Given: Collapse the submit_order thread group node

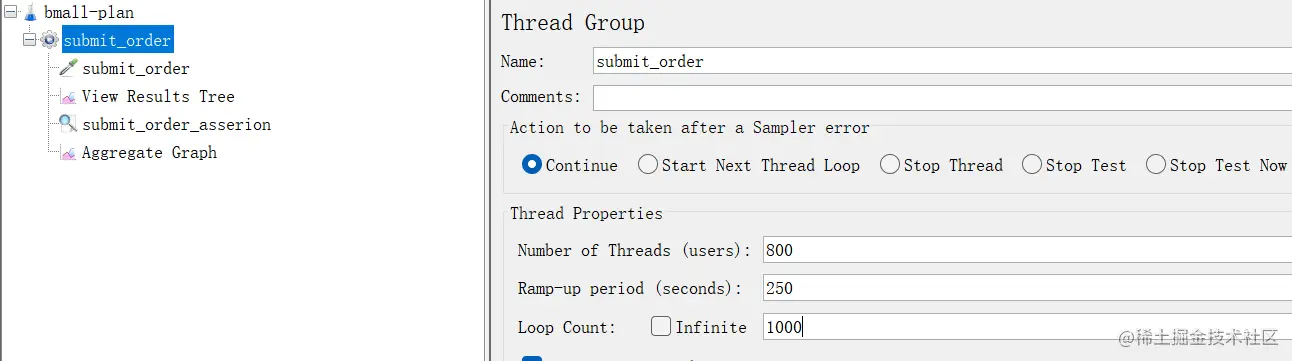Looking at the screenshot, I should [x=29, y=41].
